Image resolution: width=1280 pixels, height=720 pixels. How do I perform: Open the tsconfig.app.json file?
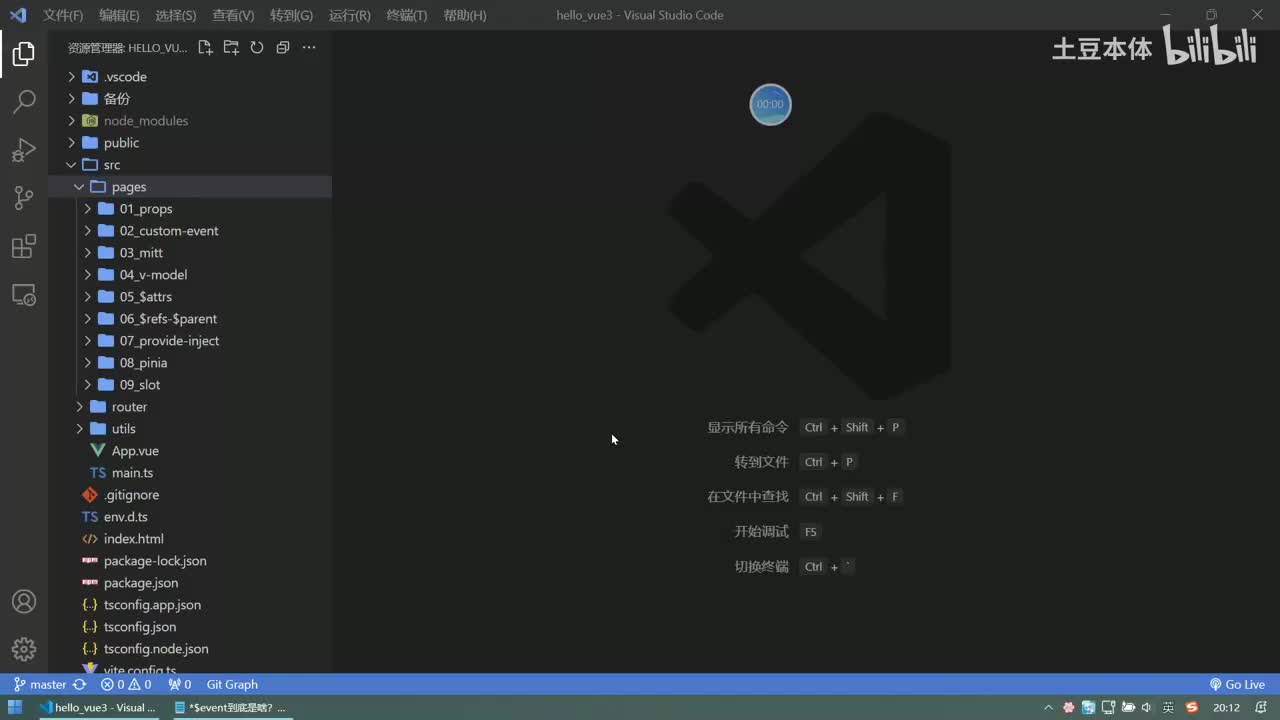(190, 605)
